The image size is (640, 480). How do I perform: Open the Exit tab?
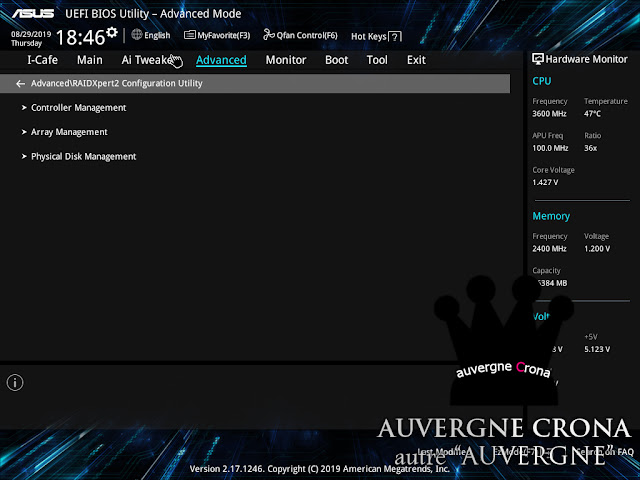(x=416, y=60)
